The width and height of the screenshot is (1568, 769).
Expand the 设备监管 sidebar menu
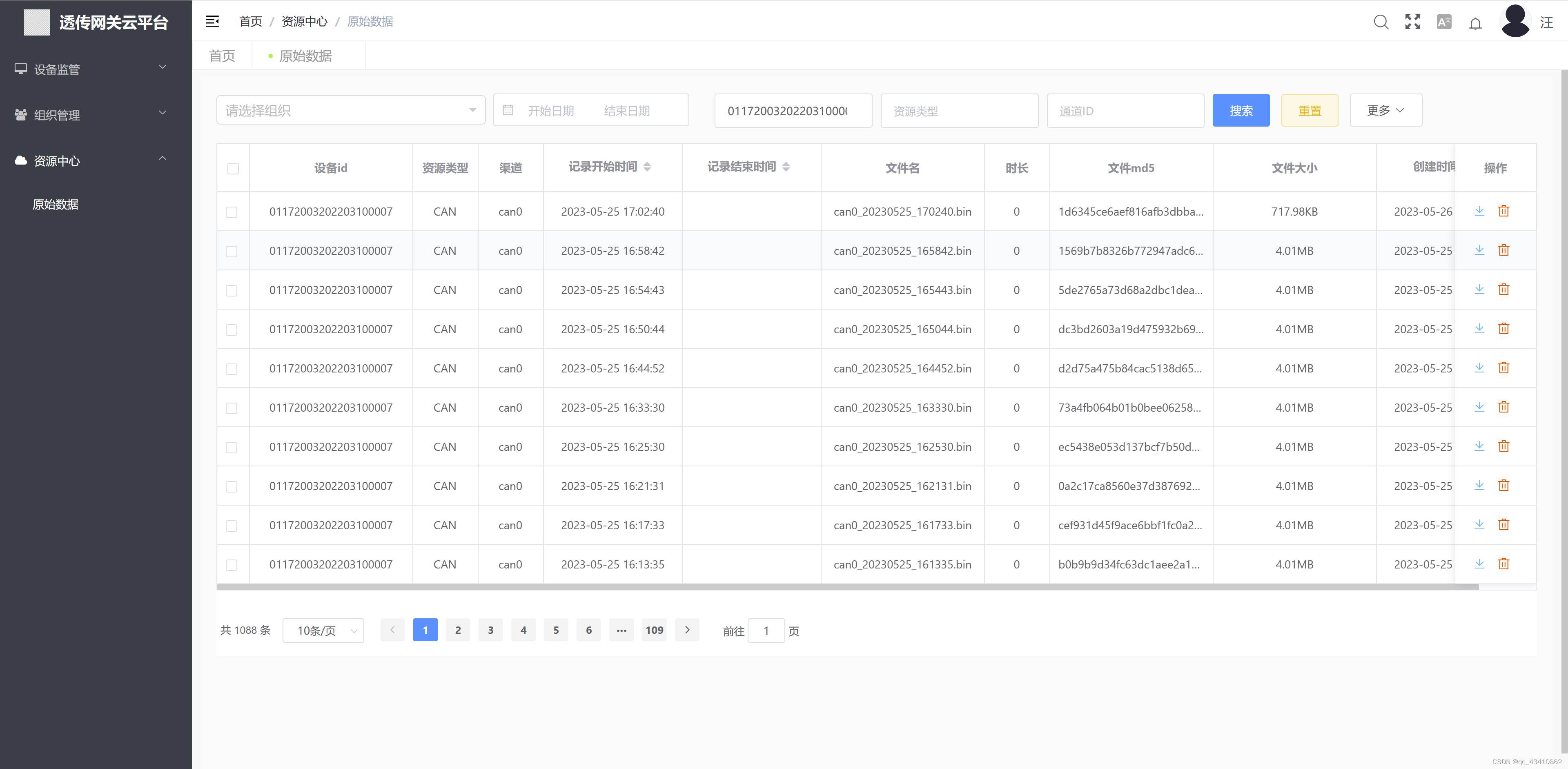[x=96, y=69]
